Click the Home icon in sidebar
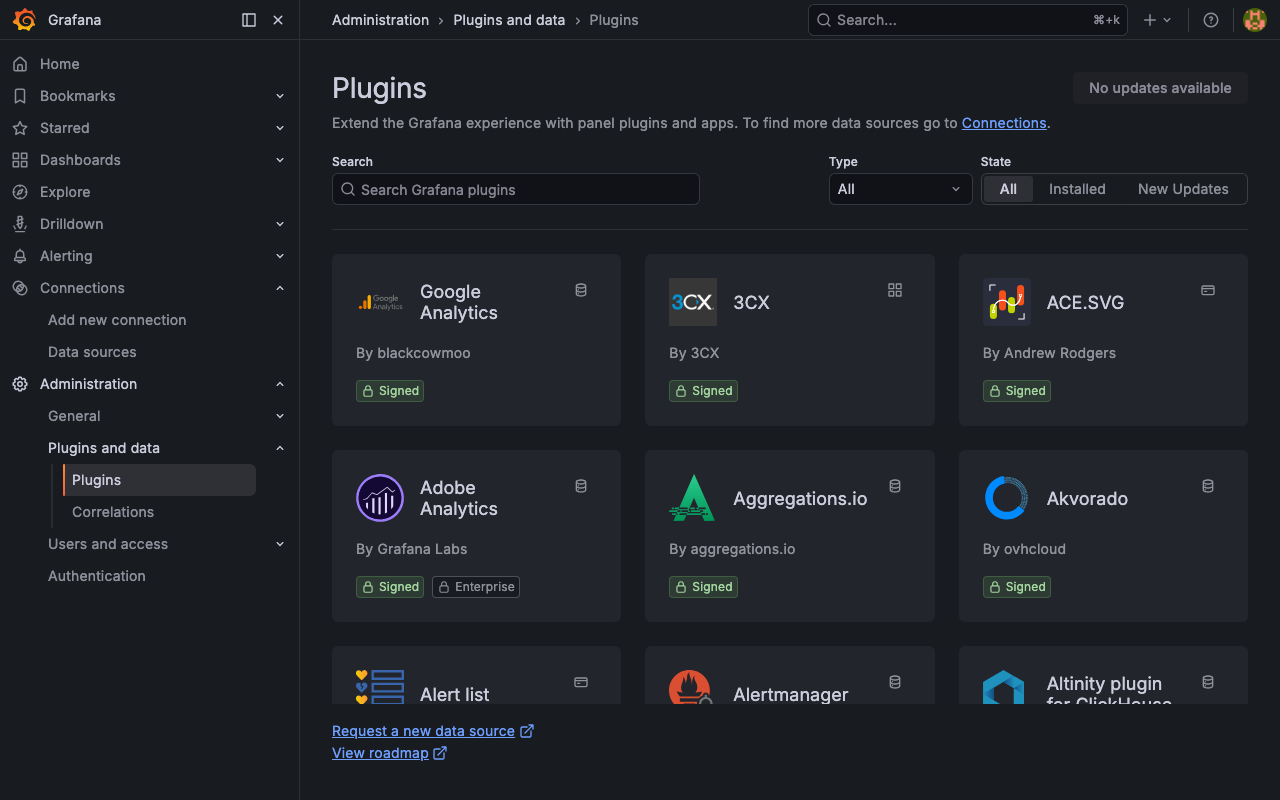This screenshot has height=800, width=1280. pyautogui.click(x=20, y=64)
